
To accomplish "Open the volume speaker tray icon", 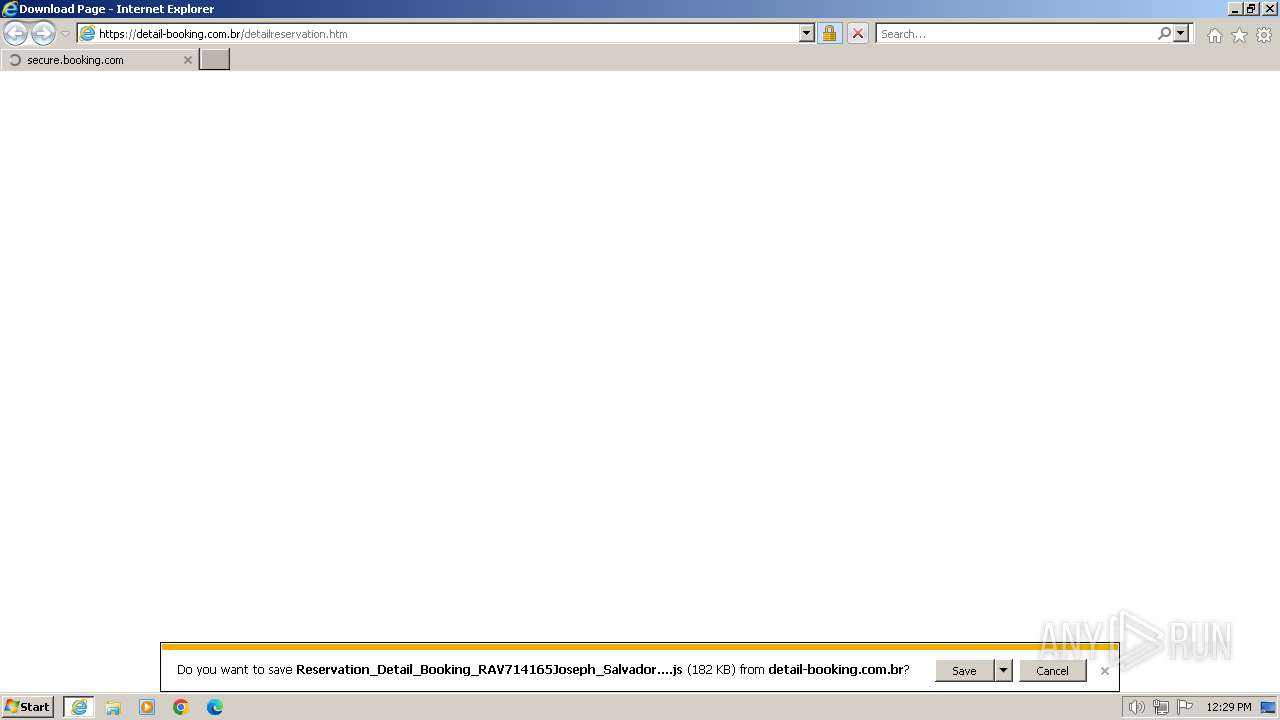I will [x=1136, y=707].
